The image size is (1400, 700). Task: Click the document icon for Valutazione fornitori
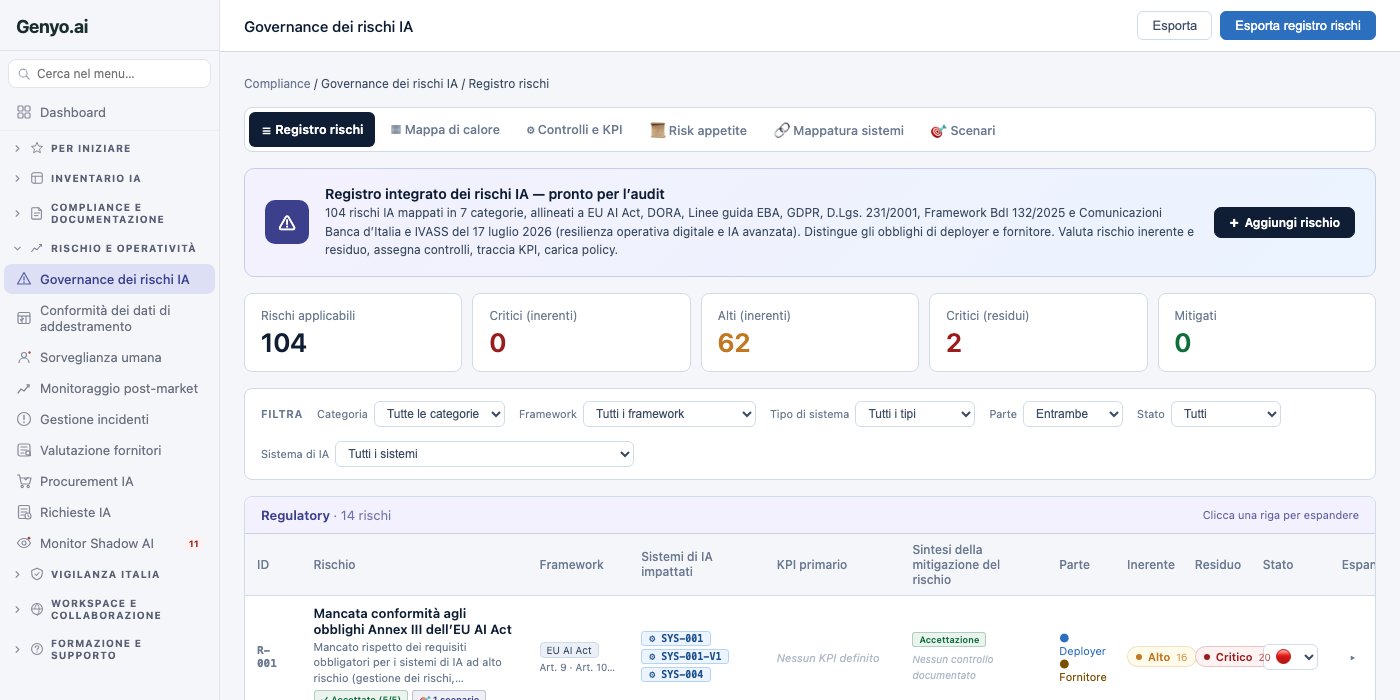click(x=24, y=450)
